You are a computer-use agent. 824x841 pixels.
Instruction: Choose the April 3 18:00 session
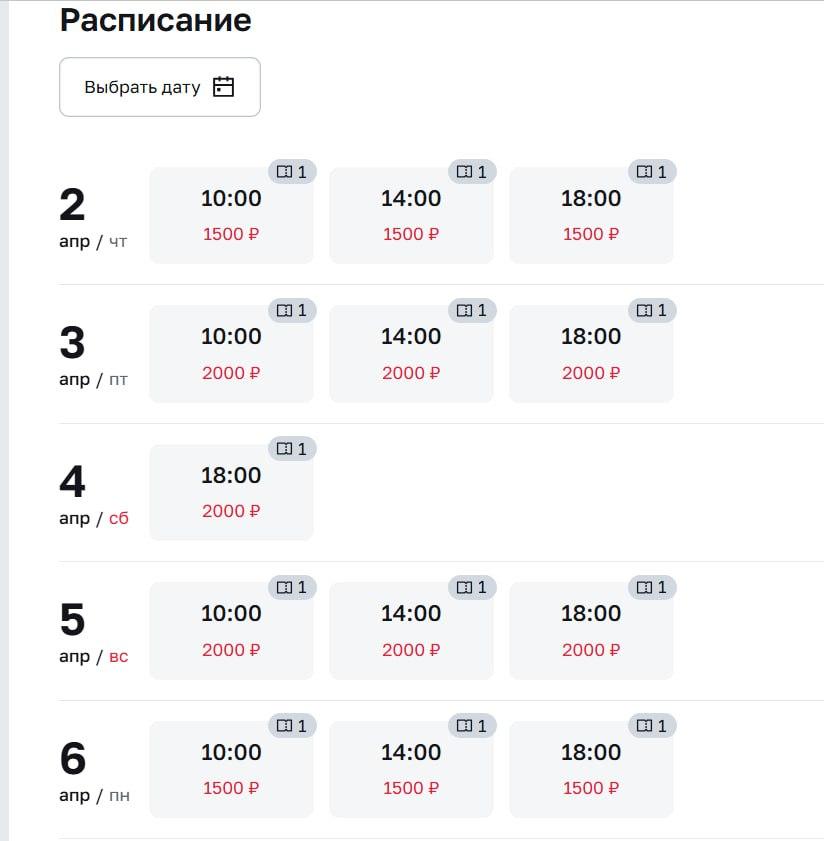pyautogui.click(x=591, y=353)
